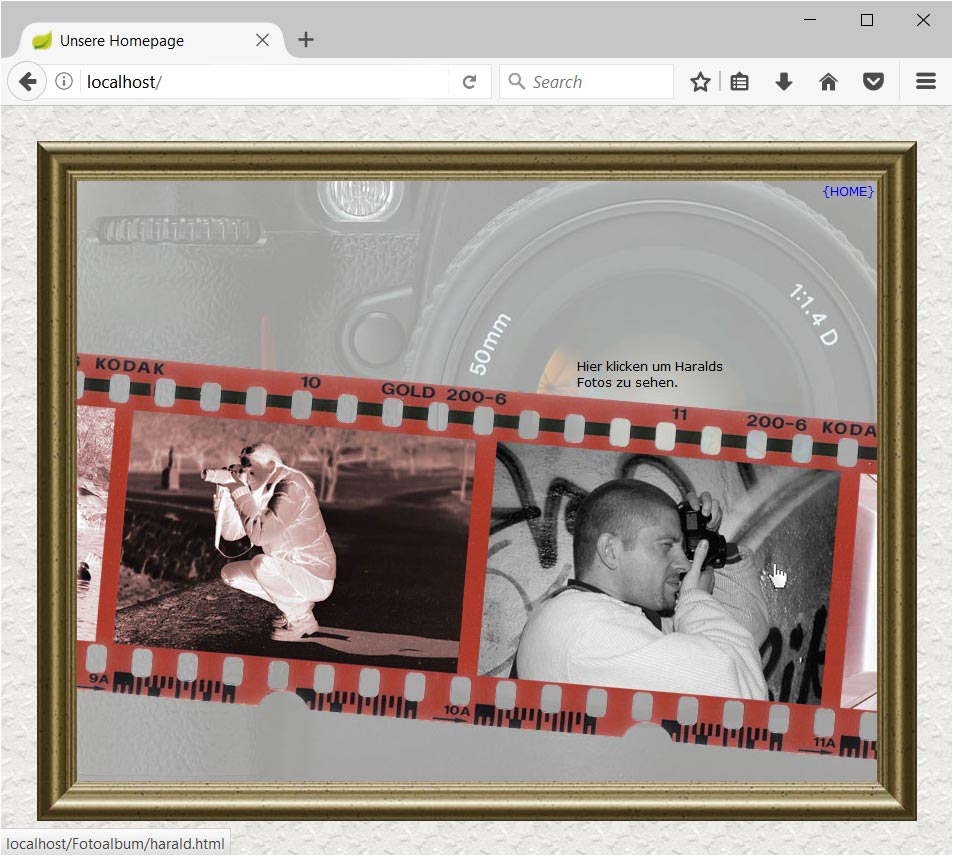Bookmark this page with the star
Image resolution: width=953 pixels, height=856 pixels.
pyautogui.click(x=700, y=82)
